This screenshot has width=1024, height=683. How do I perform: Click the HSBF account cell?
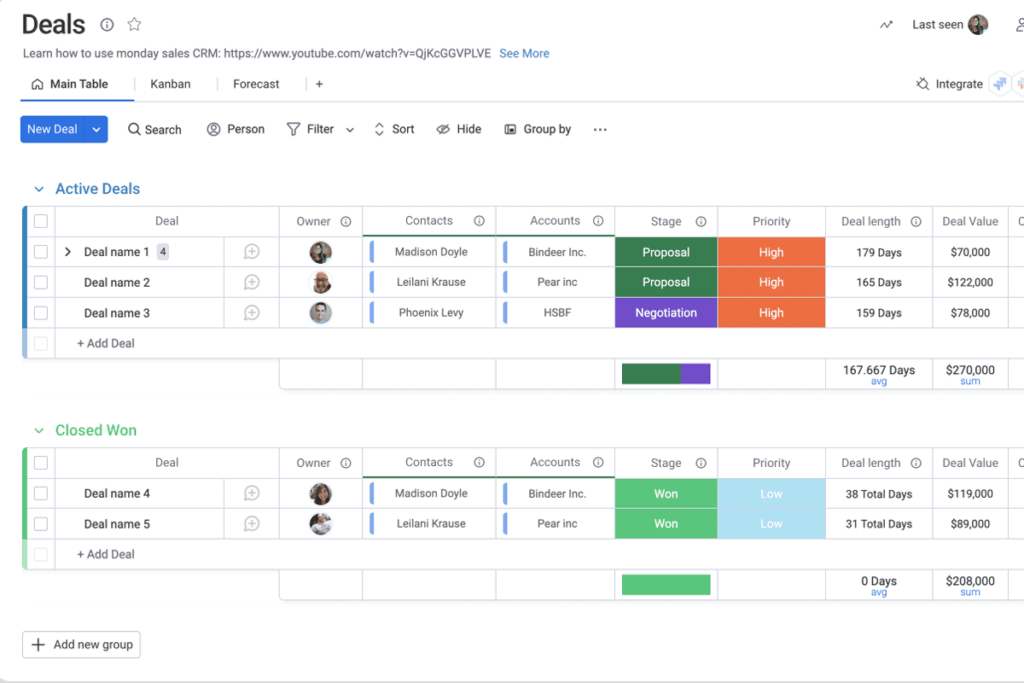557,313
